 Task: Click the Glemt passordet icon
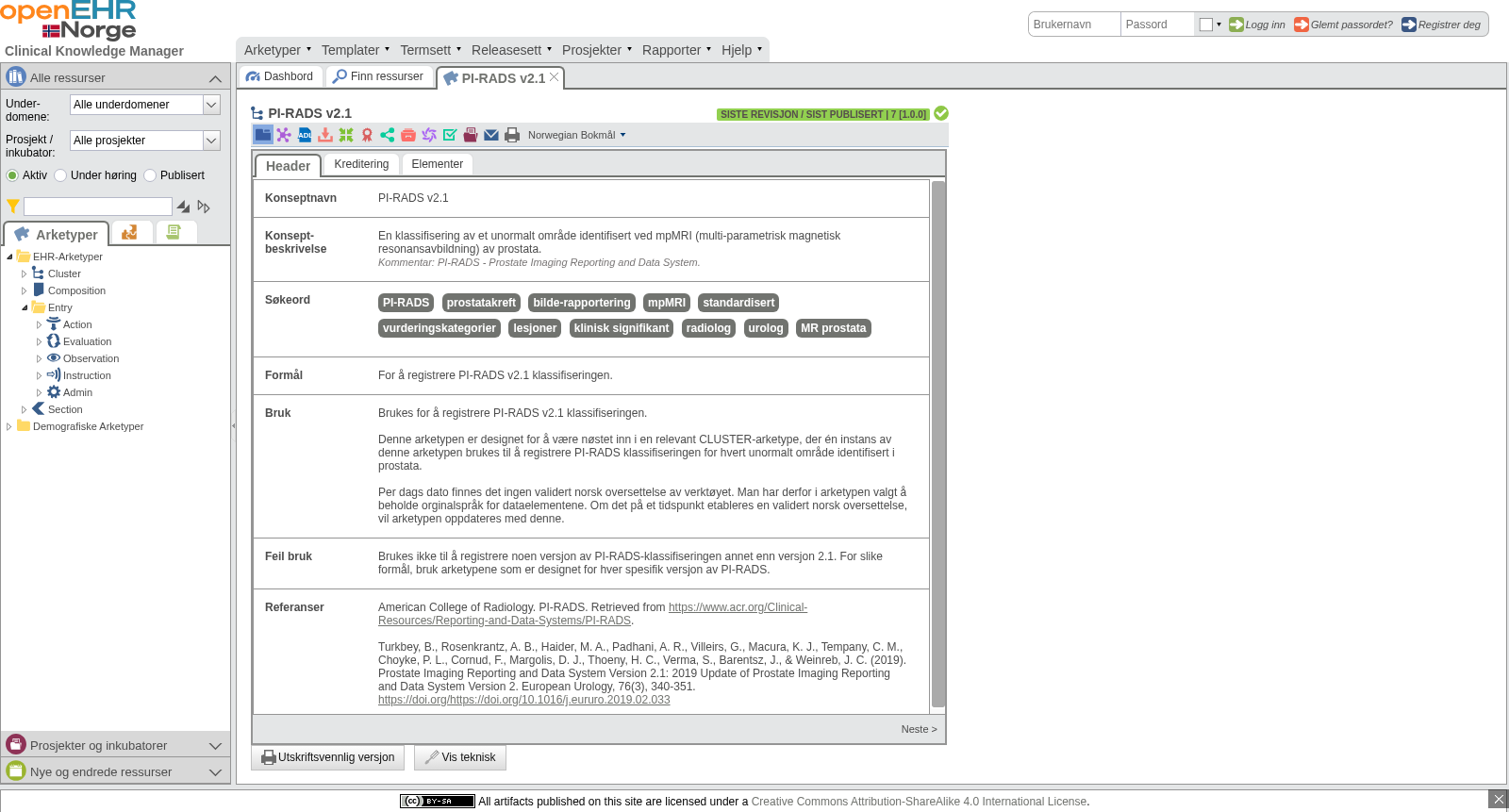(x=1302, y=25)
